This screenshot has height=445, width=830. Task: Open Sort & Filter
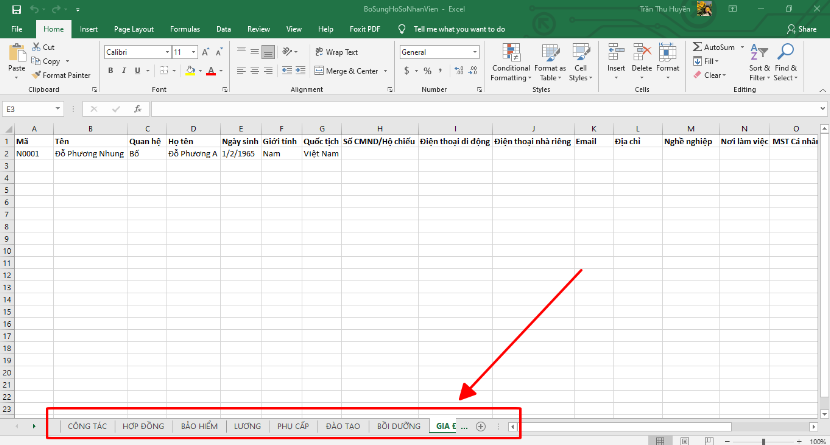(758, 58)
